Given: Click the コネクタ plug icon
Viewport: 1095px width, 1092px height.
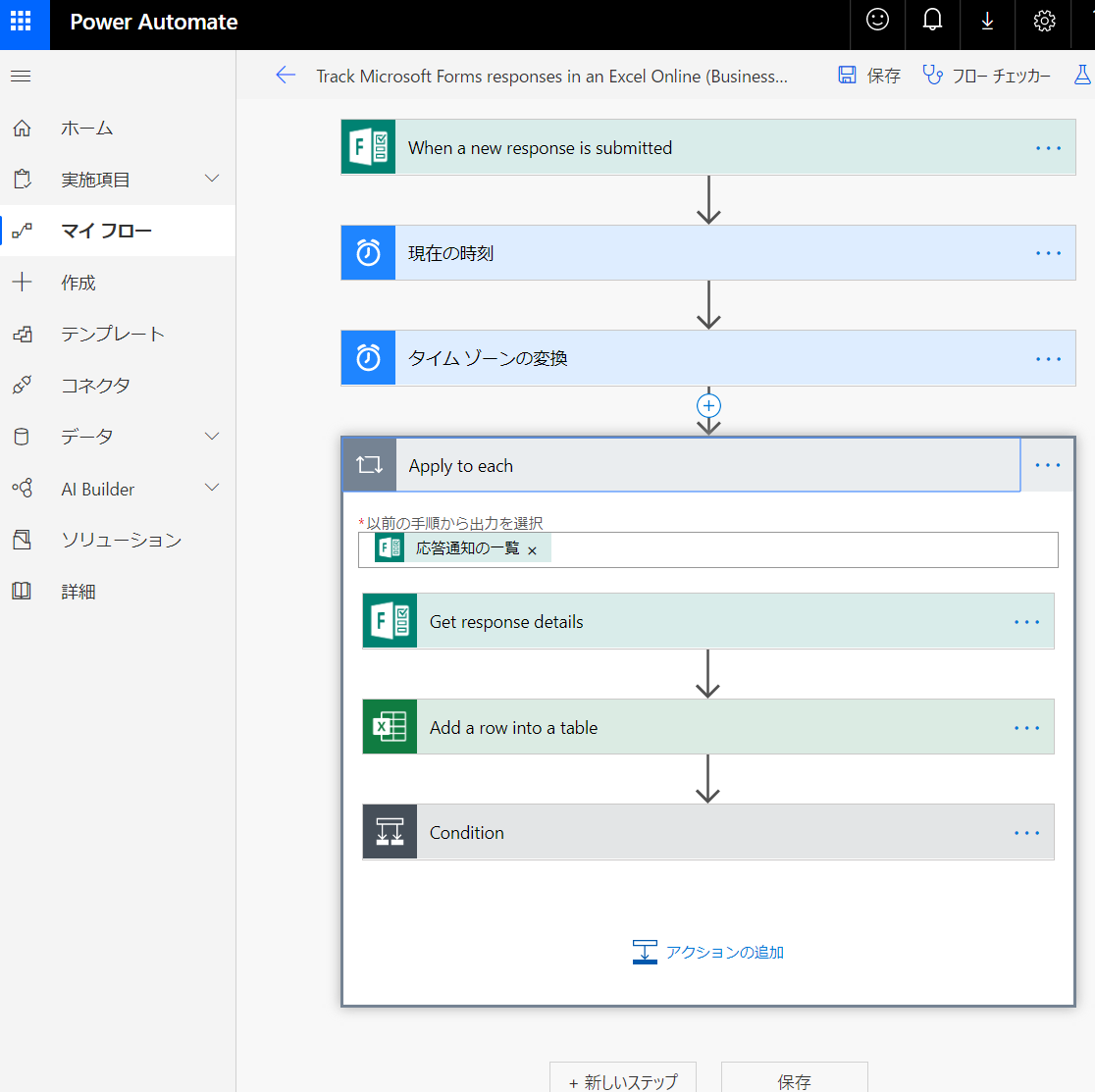Looking at the screenshot, I should (22, 385).
